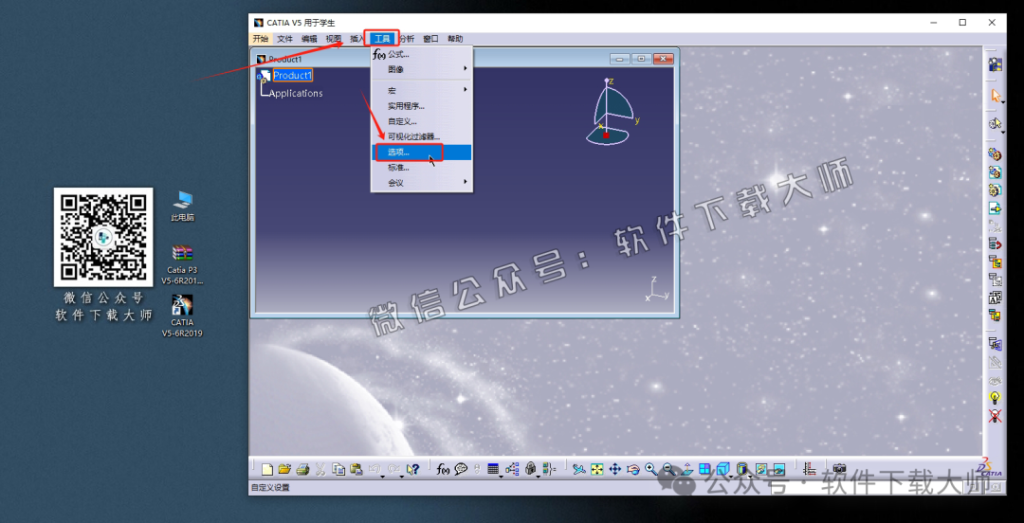Screen dimensions: 1024x523
Task: Open the Formula f(x) toolbar icon
Action: click(x=443, y=469)
